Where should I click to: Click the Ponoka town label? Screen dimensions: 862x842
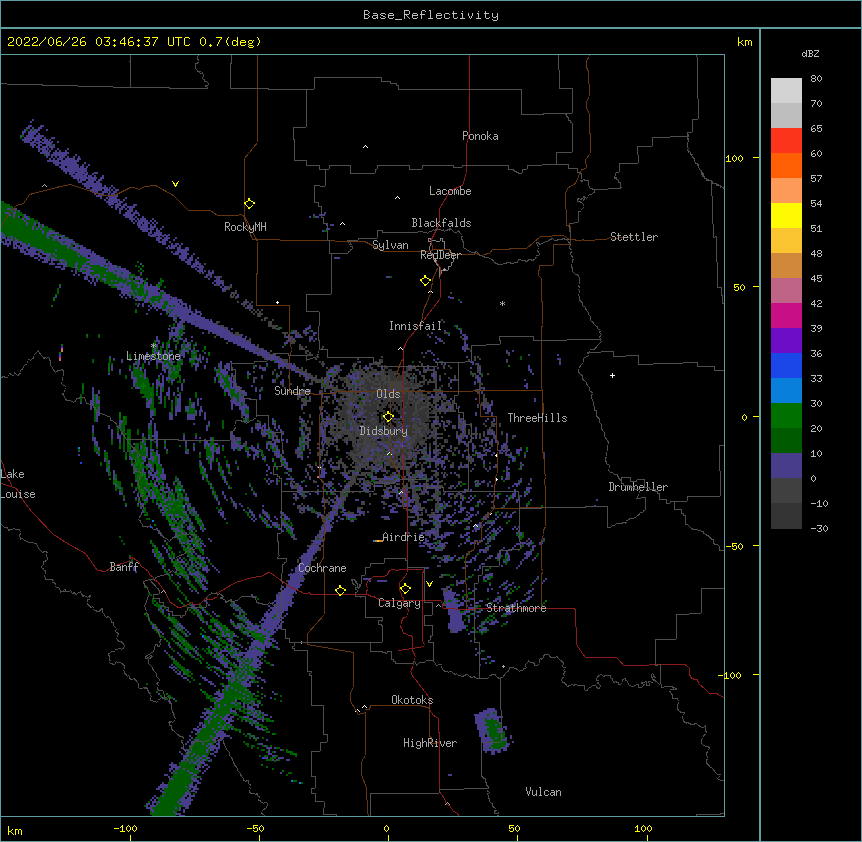click(x=480, y=136)
